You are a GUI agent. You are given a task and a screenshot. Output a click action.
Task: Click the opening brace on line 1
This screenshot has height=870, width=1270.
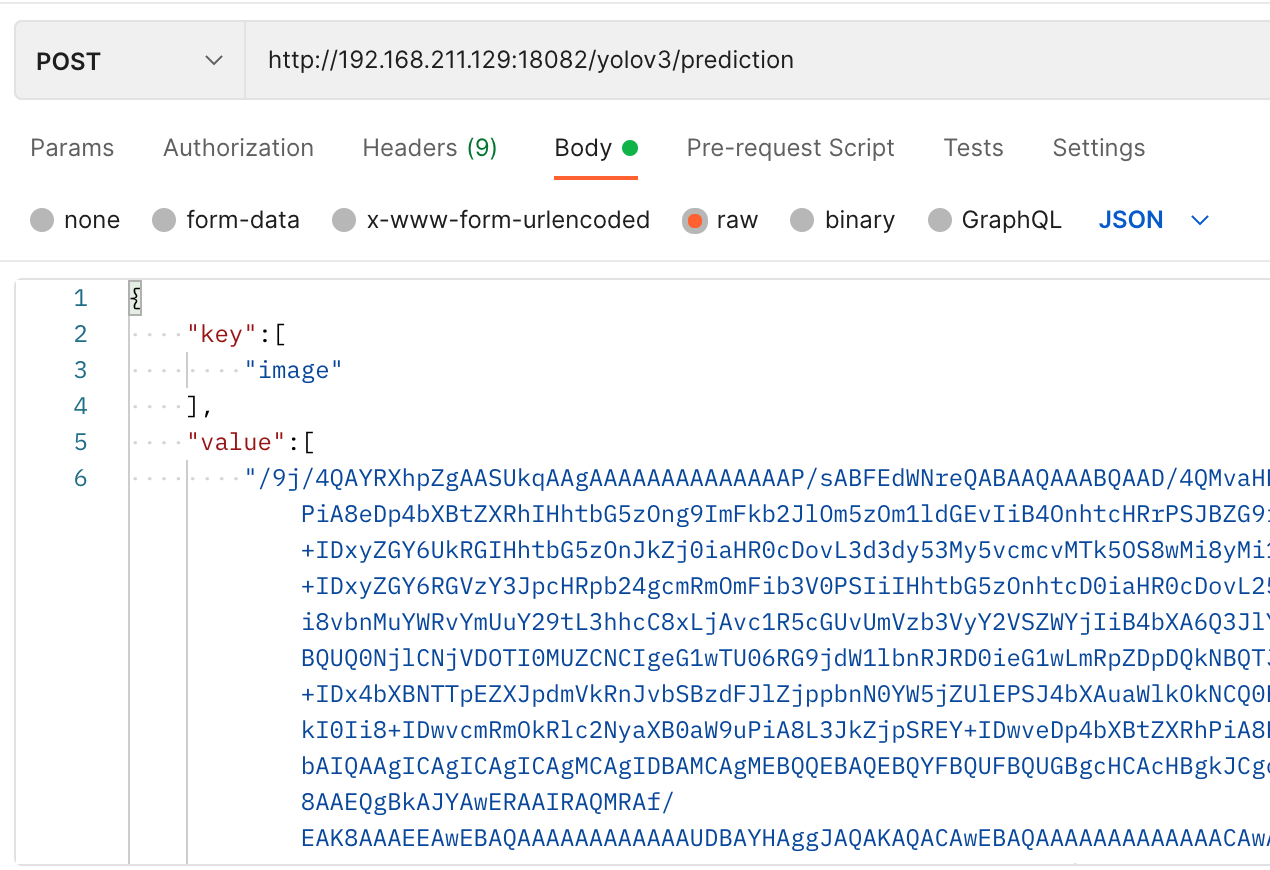pyautogui.click(x=135, y=298)
